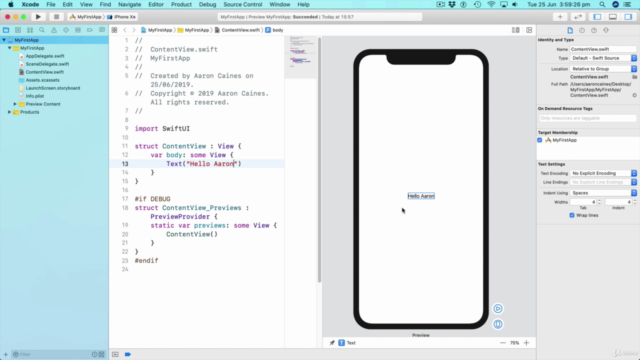Screen dimensions: 640x360
Task: Click the Name field ContentView.swift
Action: click(603, 49)
